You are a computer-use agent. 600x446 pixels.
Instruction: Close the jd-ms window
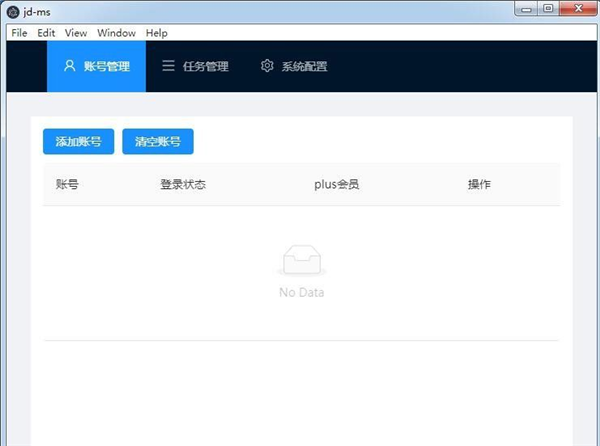578,8
